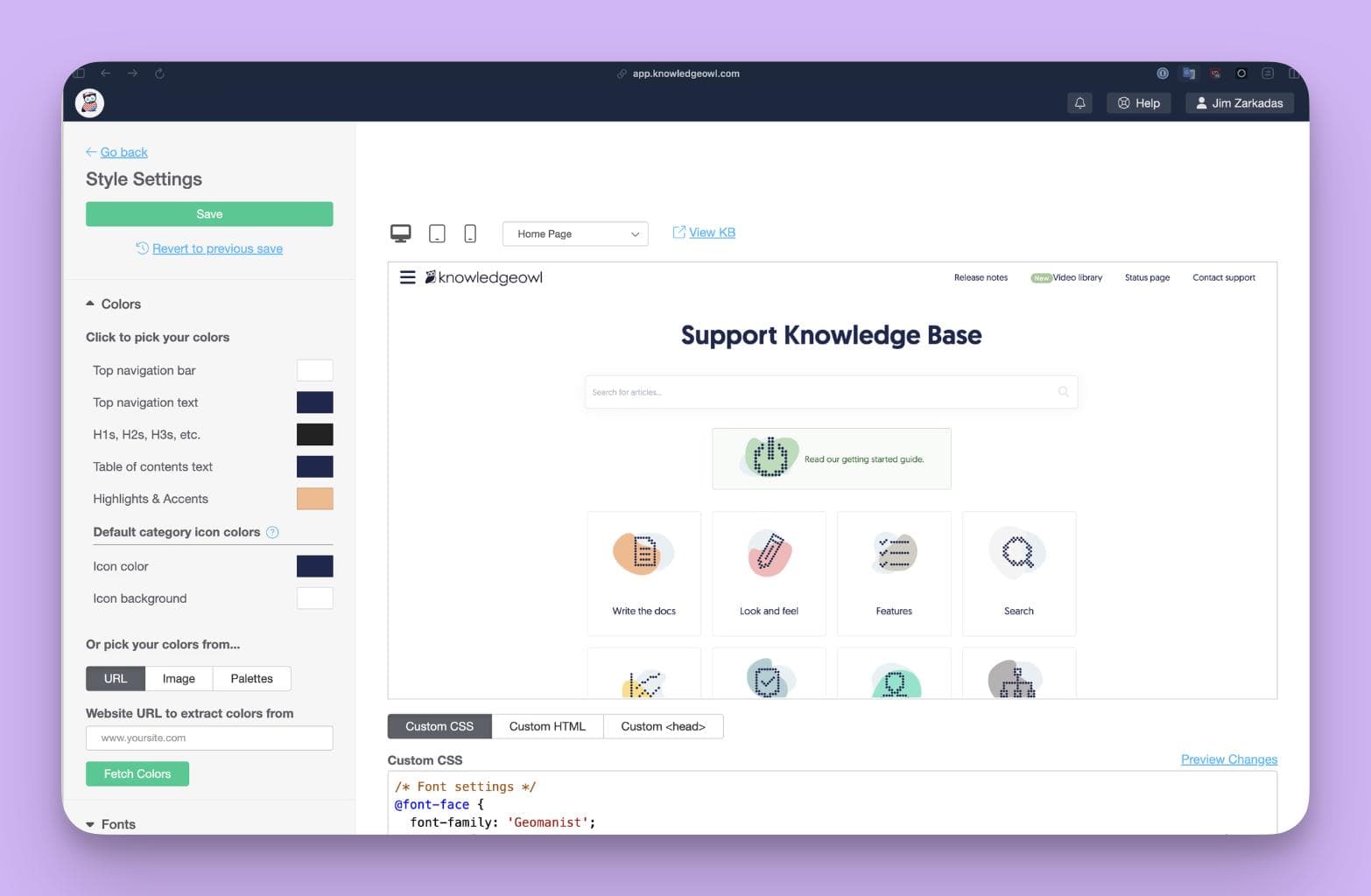Click the Preview Changes link
The image size is (1371, 896).
1228,759
